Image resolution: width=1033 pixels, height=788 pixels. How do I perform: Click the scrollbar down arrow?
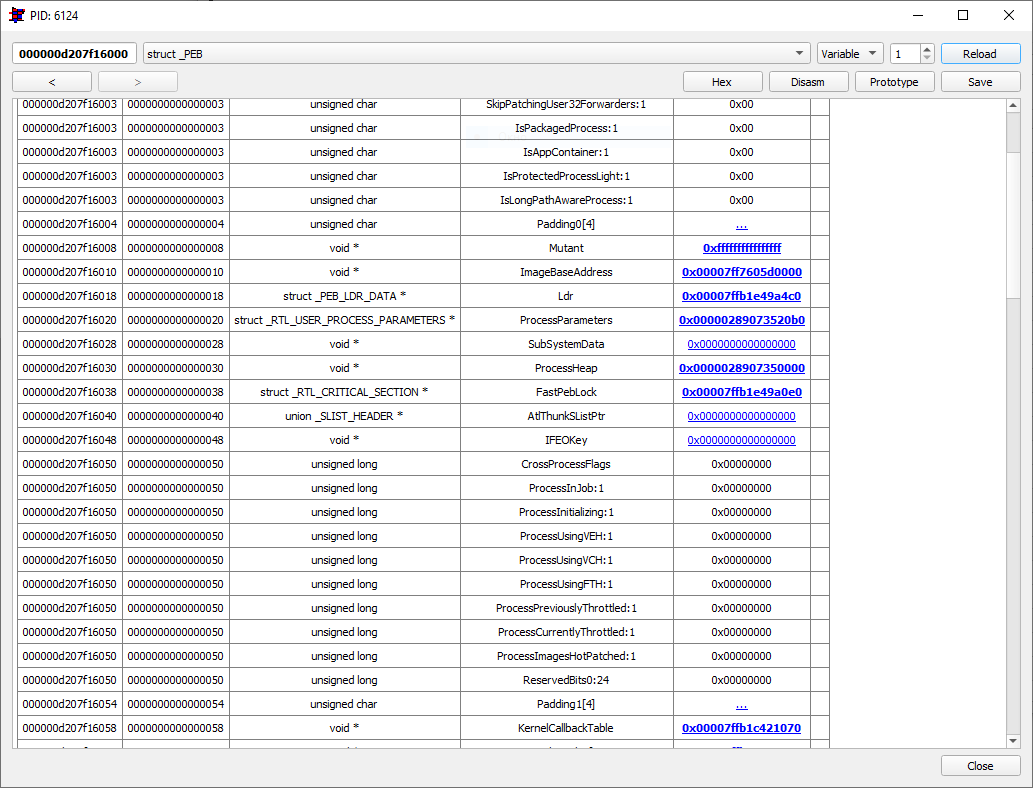[x=1013, y=741]
